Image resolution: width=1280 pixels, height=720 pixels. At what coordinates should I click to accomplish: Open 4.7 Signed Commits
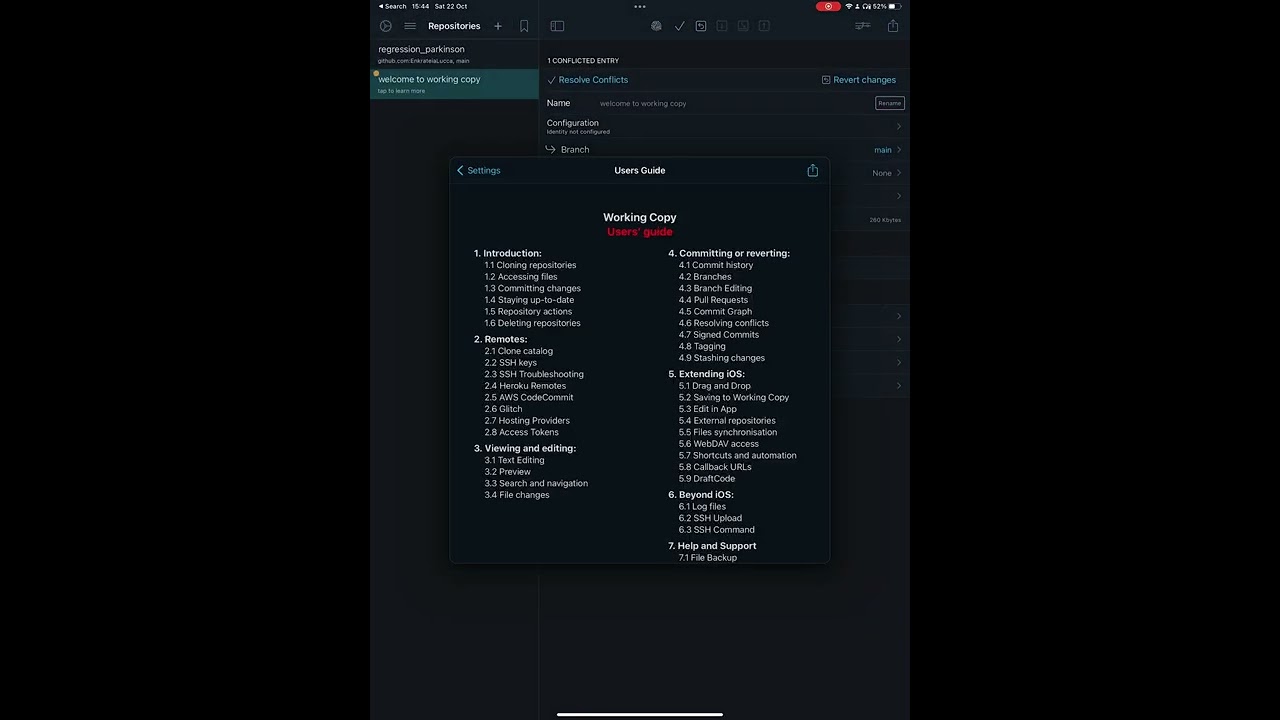click(x=719, y=335)
